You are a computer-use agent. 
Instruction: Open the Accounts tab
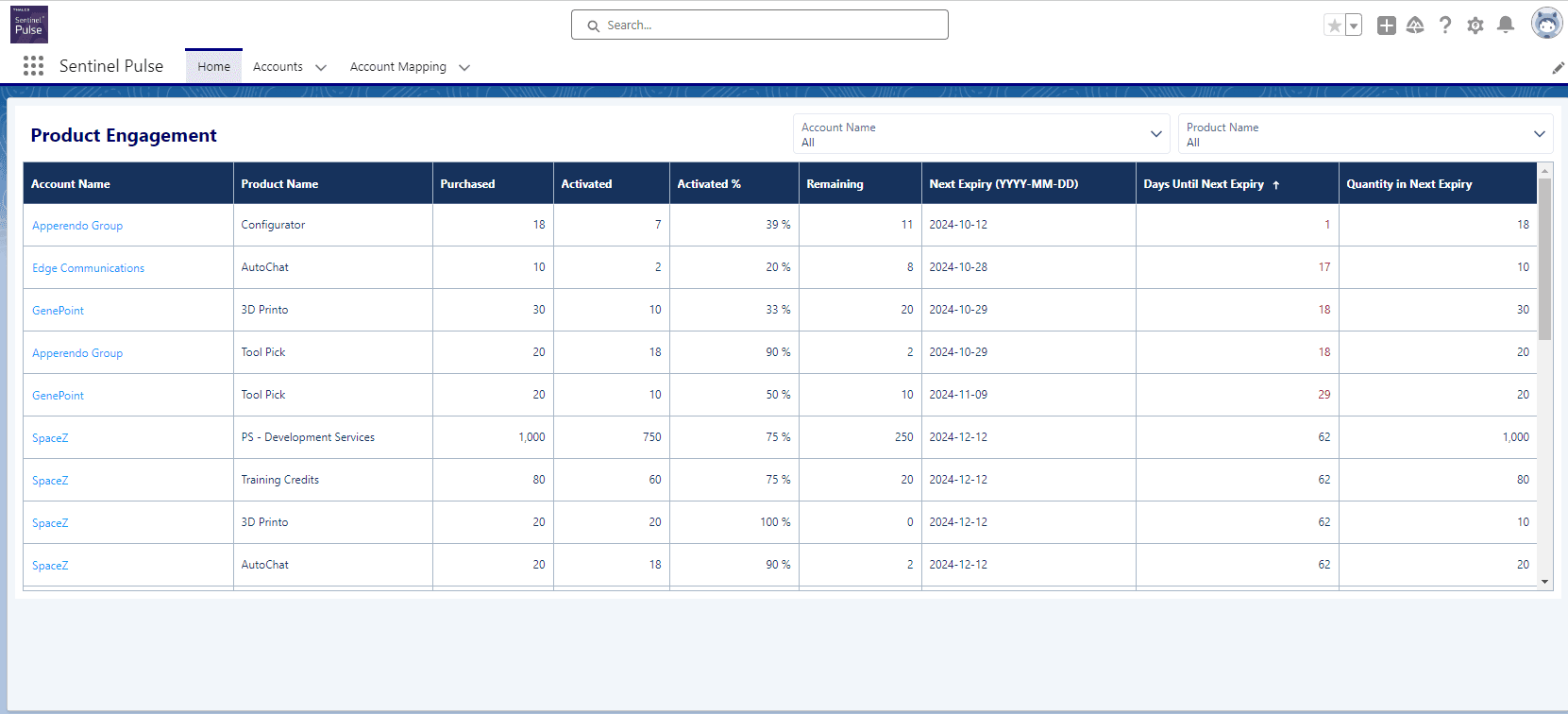tap(278, 66)
